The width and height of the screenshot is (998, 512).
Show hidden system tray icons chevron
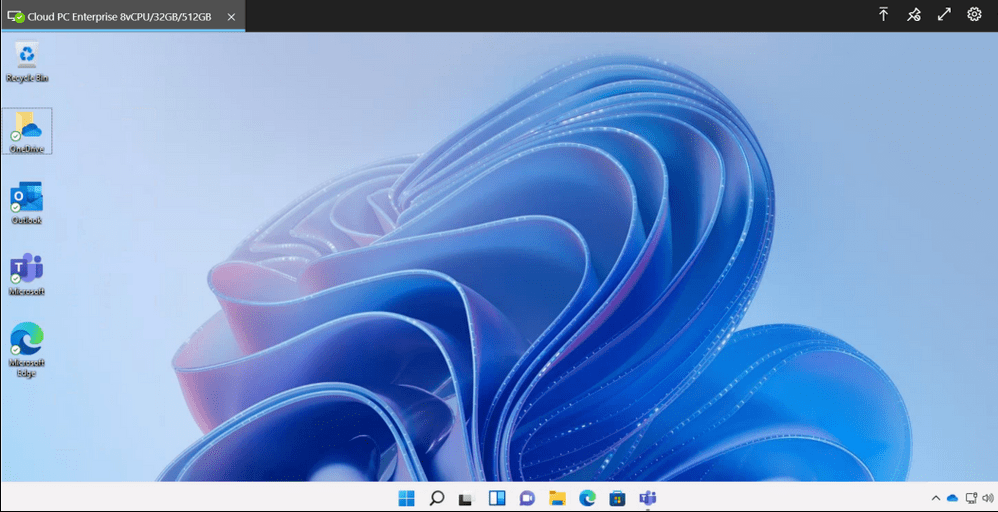[935, 498]
